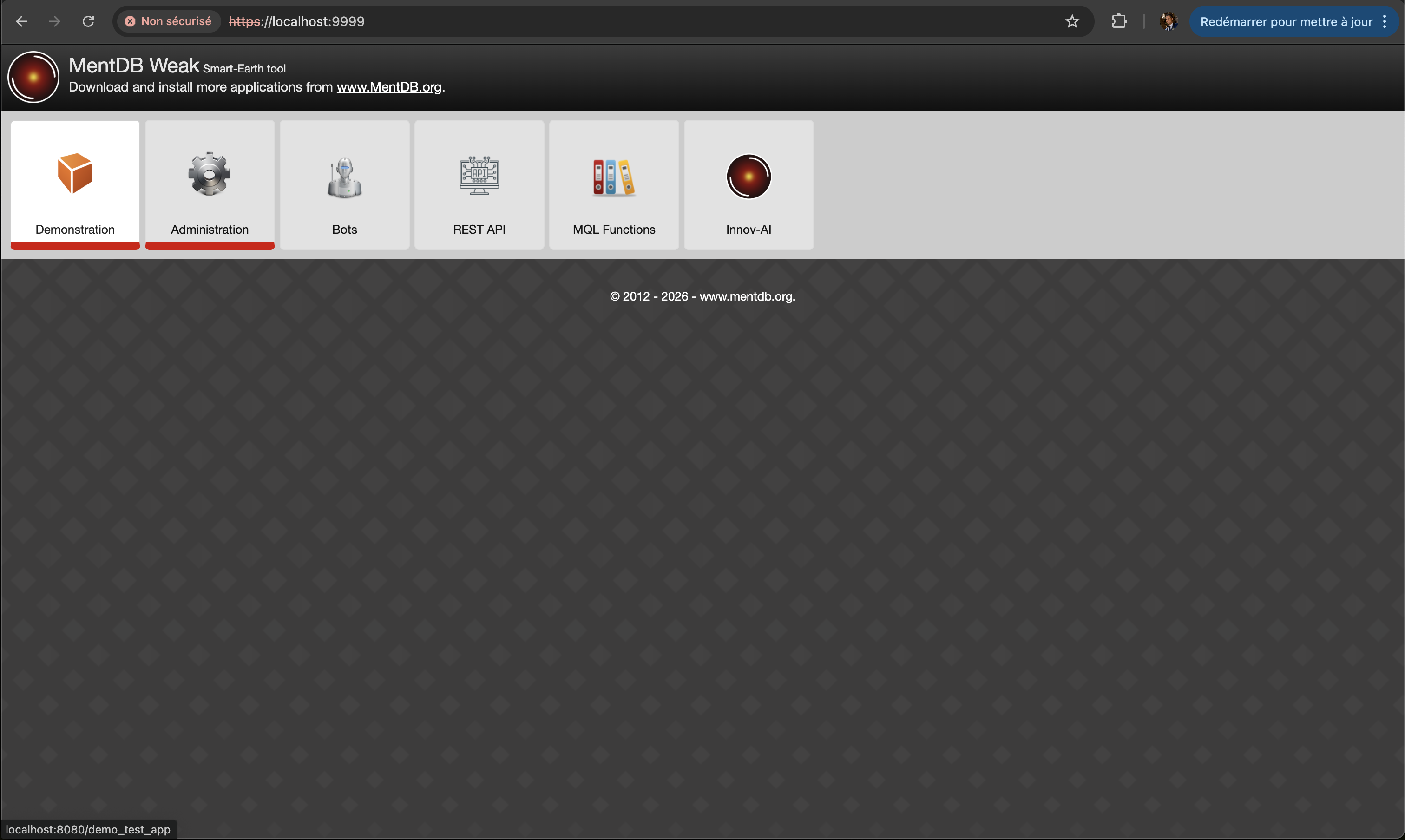Reload the page with refresh icon
Viewport: 1405px width, 840px height.
pyautogui.click(x=88, y=21)
